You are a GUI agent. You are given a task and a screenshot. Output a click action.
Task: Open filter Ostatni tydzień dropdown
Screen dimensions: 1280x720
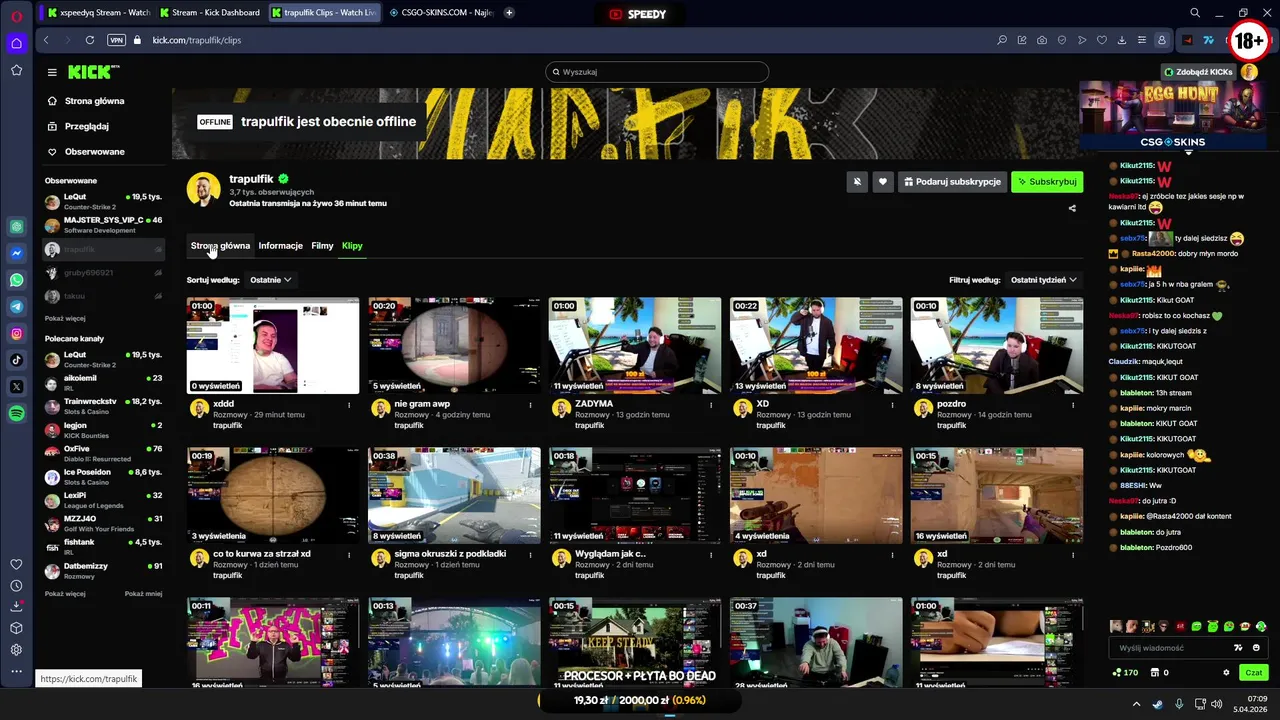pyautogui.click(x=1043, y=280)
